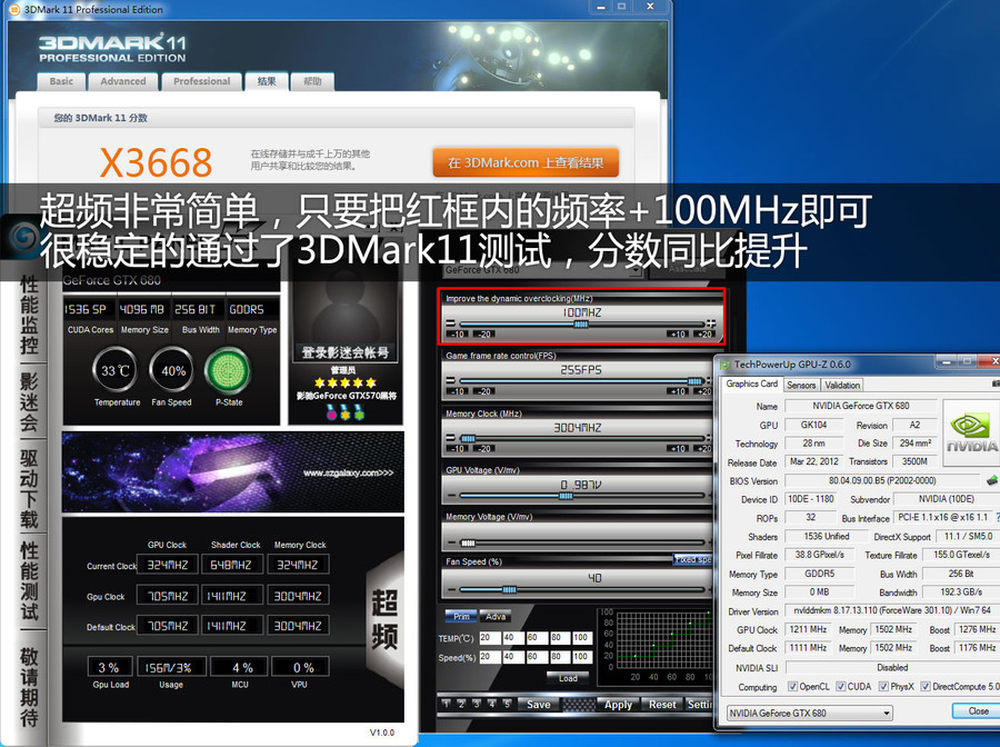Click the NVIDIA logo in GPU-Z
The height and width of the screenshot is (747, 1000).
(971, 433)
